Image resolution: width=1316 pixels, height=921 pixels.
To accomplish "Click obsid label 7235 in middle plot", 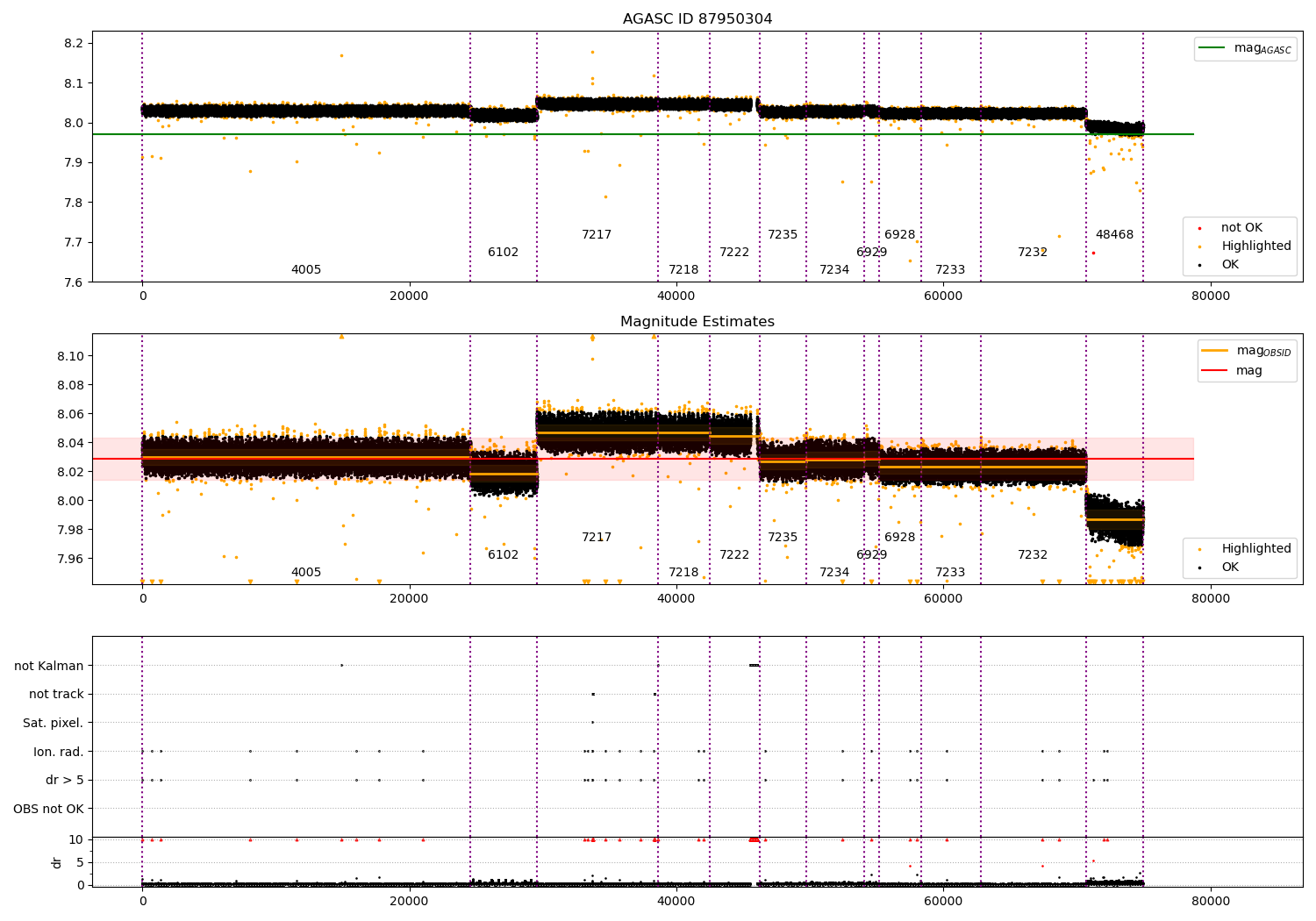I will (x=783, y=538).
